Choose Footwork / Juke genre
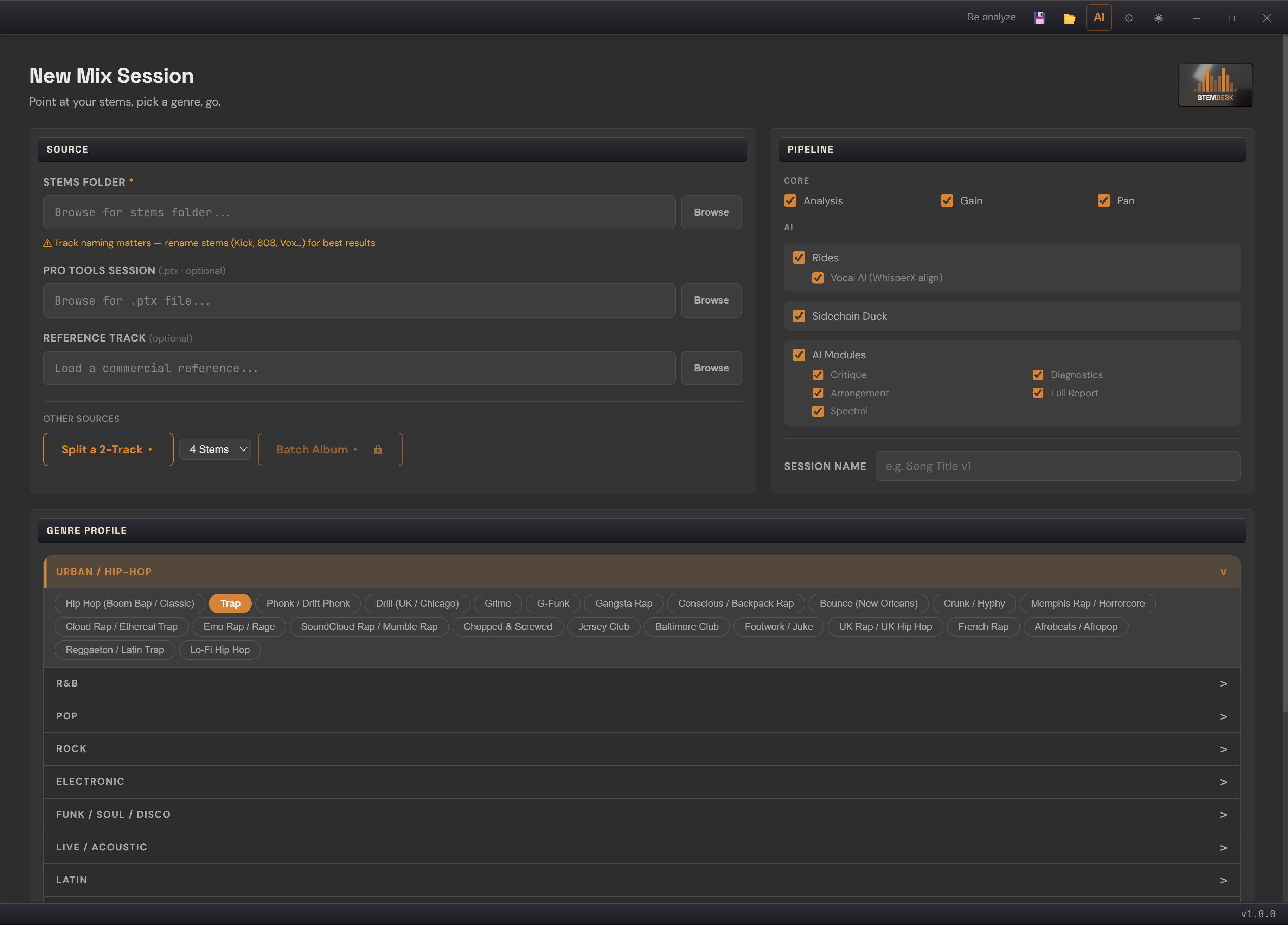 pos(778,627)
